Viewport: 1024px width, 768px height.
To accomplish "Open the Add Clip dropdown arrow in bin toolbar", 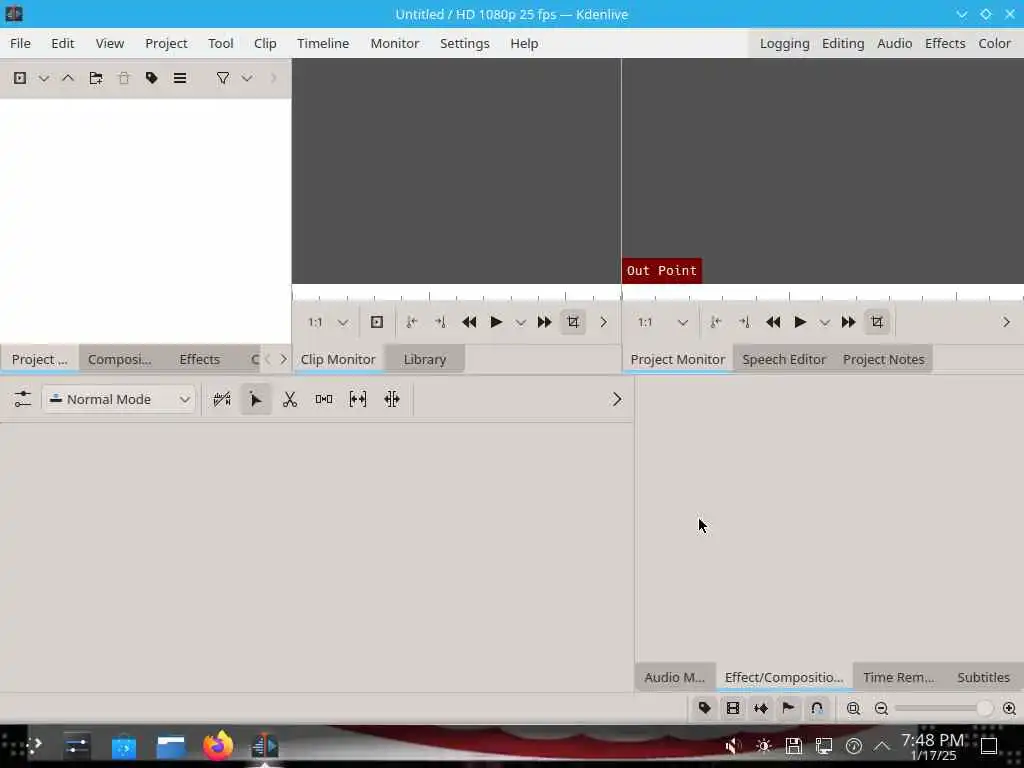I will 44,78.
